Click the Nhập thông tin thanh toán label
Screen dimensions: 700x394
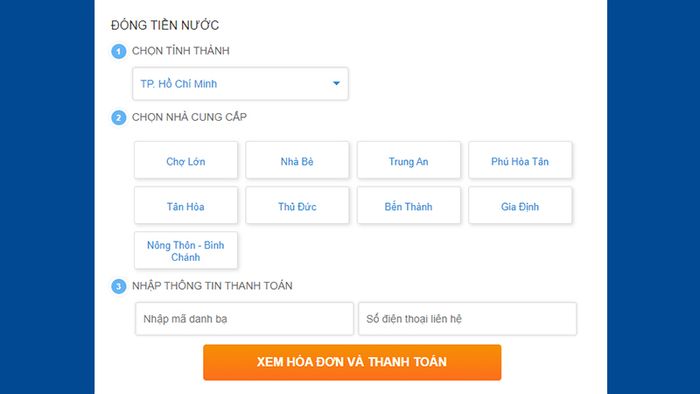click(212, 286)
